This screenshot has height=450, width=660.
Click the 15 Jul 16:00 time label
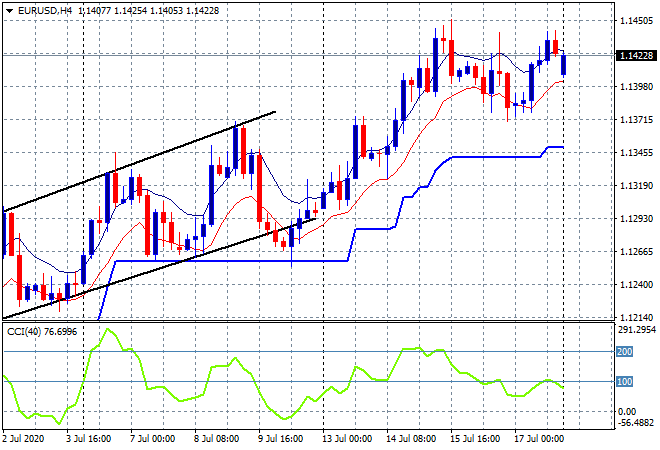pos(475,439)
